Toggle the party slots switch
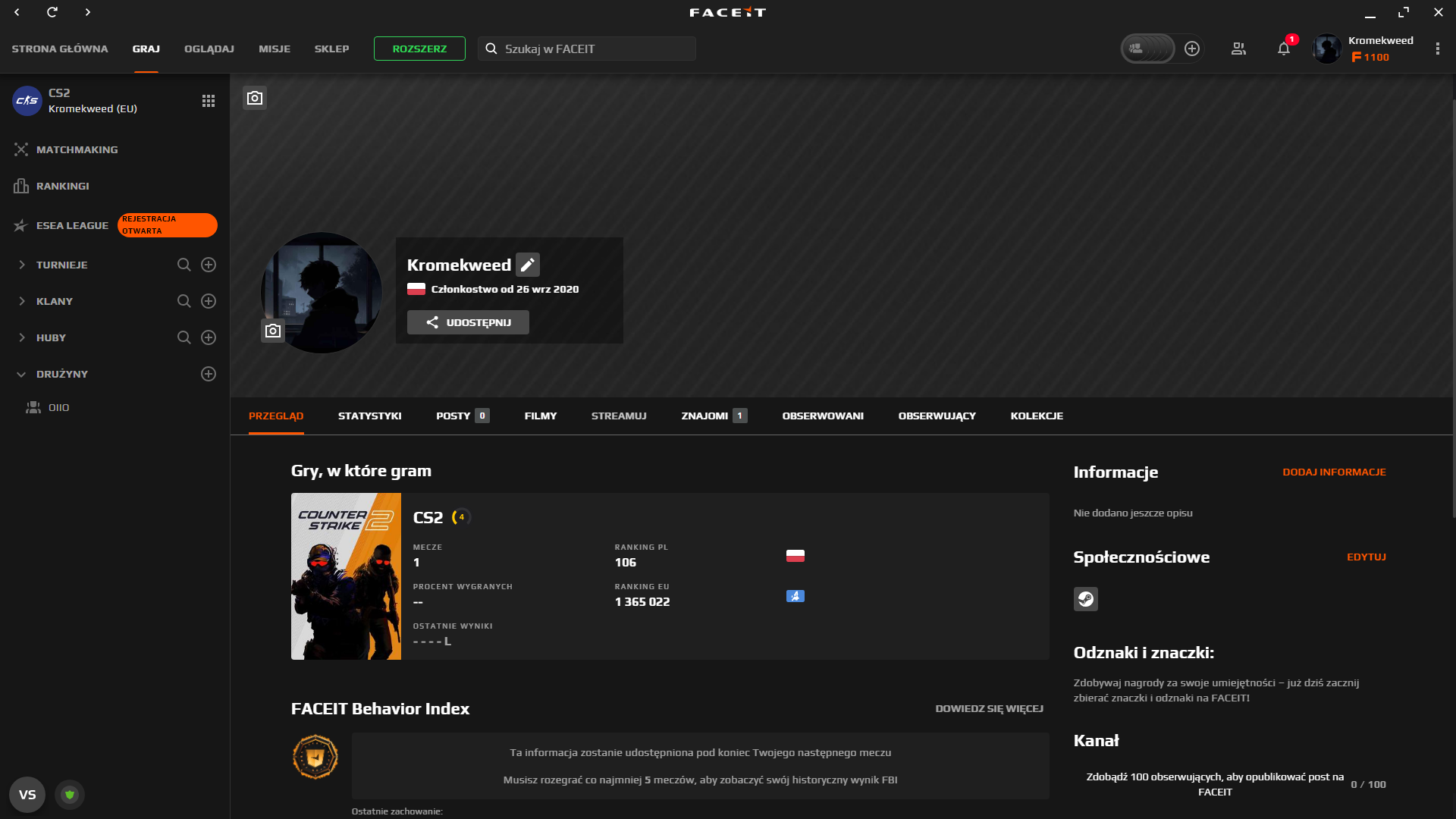The image size is (1456, 819). pyautogui.click(x=1147, y=49)
